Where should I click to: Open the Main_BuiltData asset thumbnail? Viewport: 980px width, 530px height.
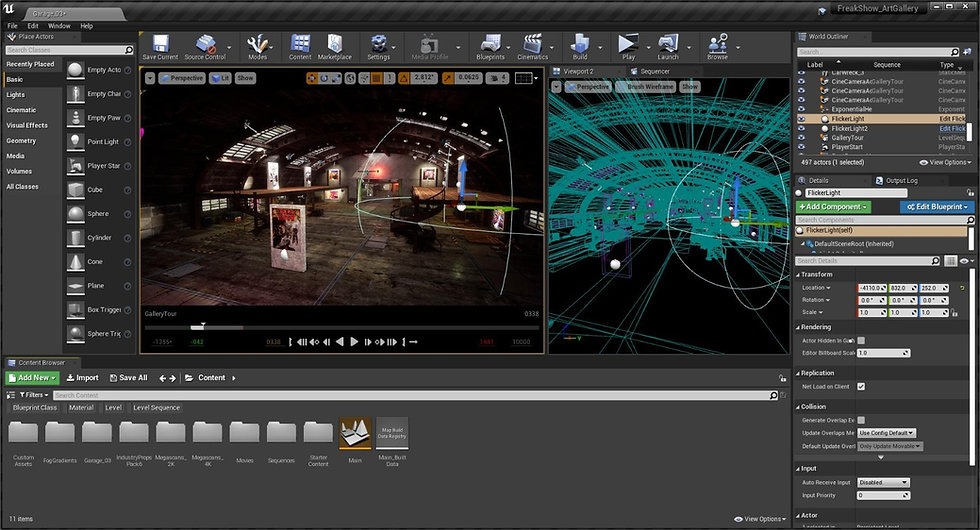click(392, 433)
